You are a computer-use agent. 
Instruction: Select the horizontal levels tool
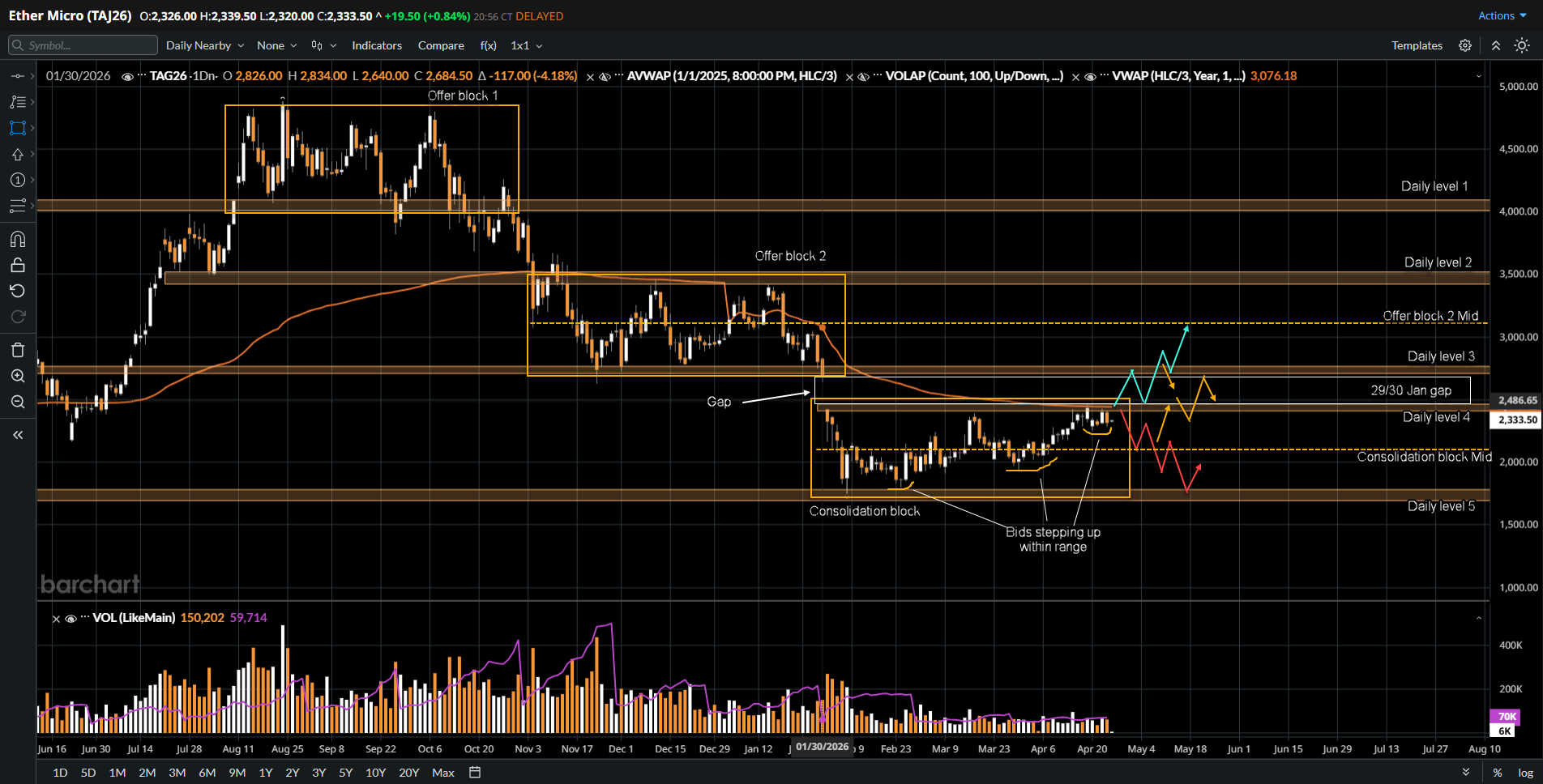tap(17, 206)
